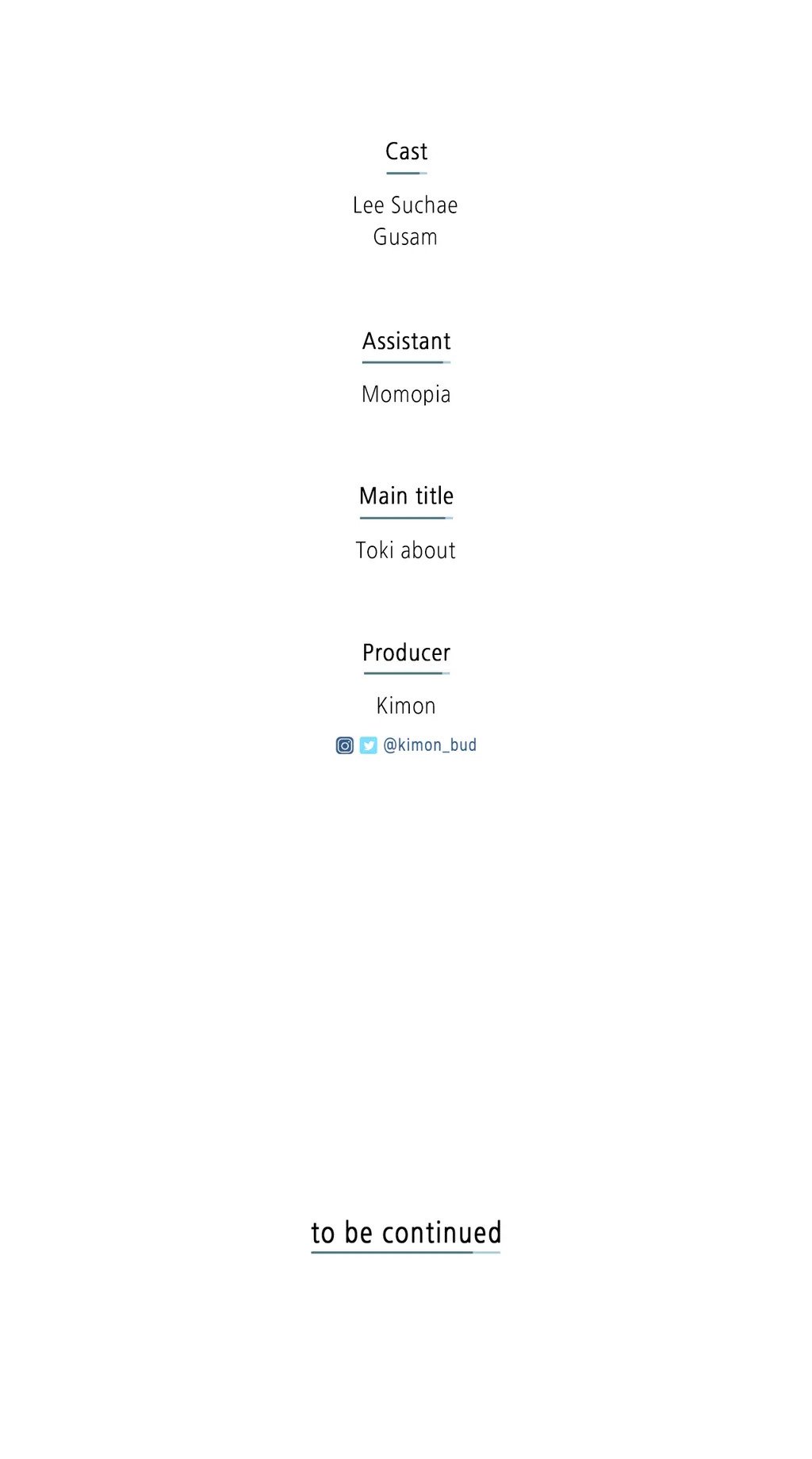Click the Instagram icon
This screenshot has height=1459, width=812.
tap(344, 745)
